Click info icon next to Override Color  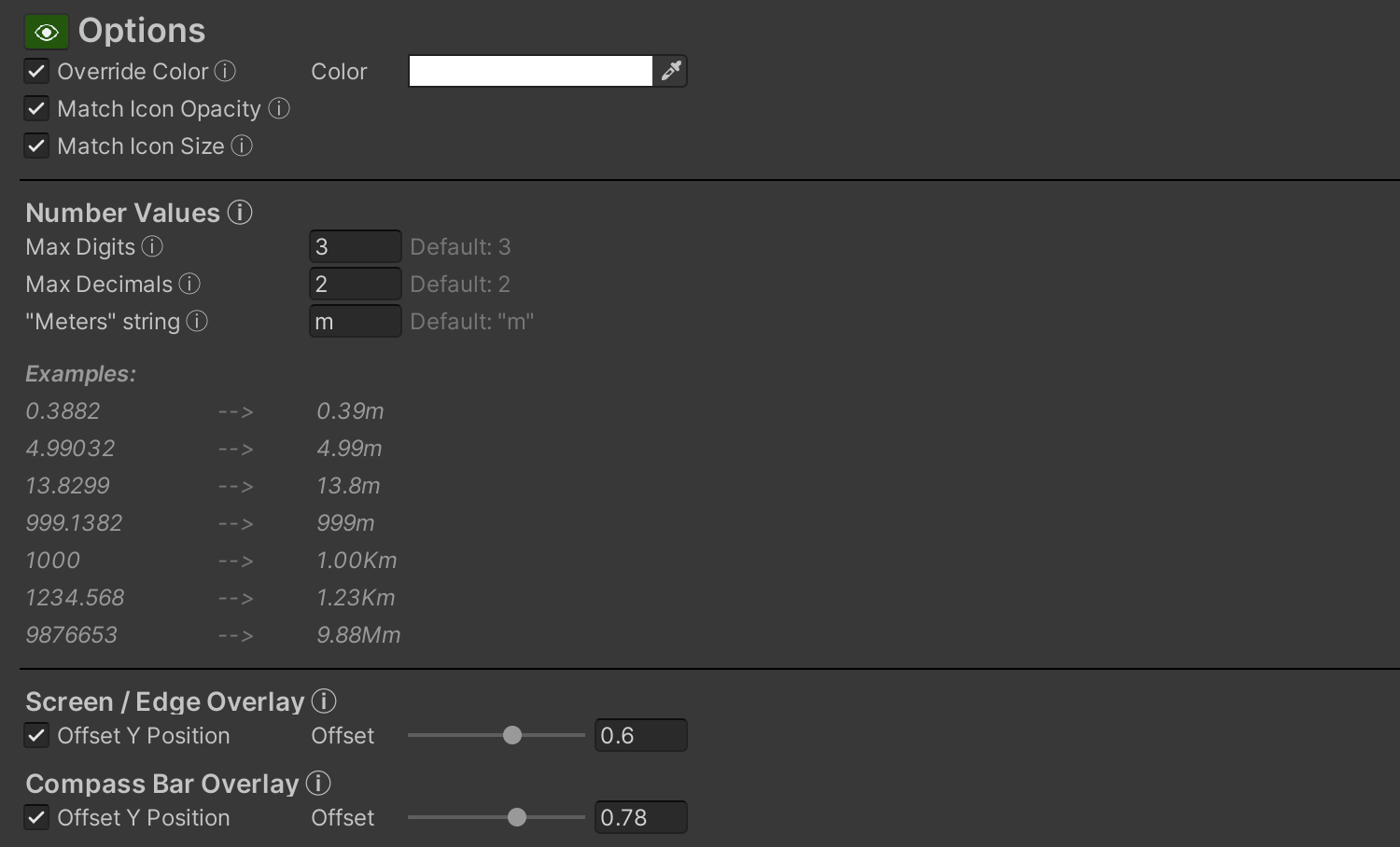point(225,71)
